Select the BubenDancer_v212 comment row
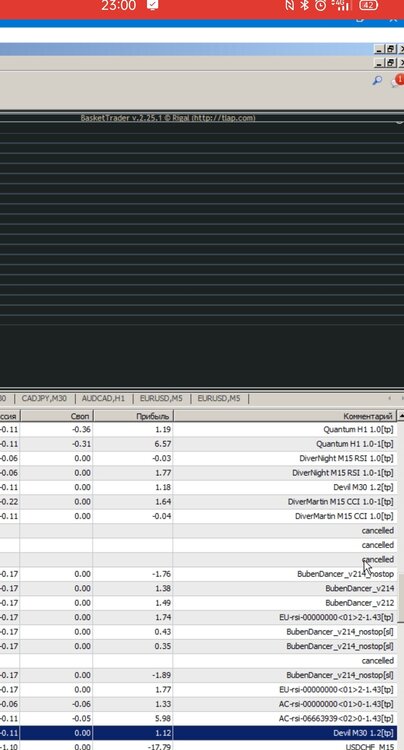404x750 pixels. (198, 603)
